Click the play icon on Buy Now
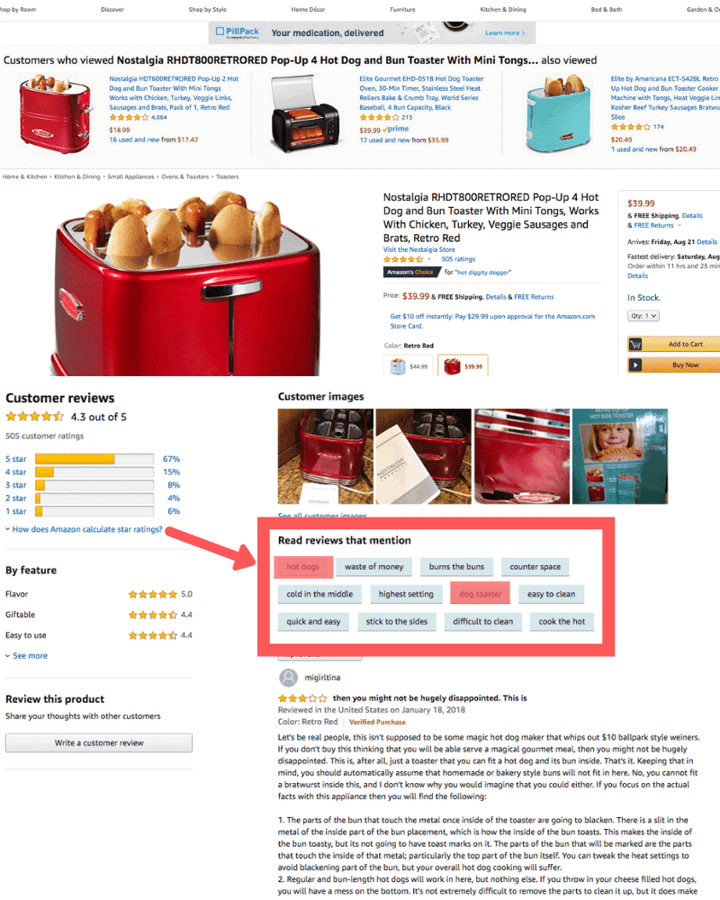 (635, 364)
